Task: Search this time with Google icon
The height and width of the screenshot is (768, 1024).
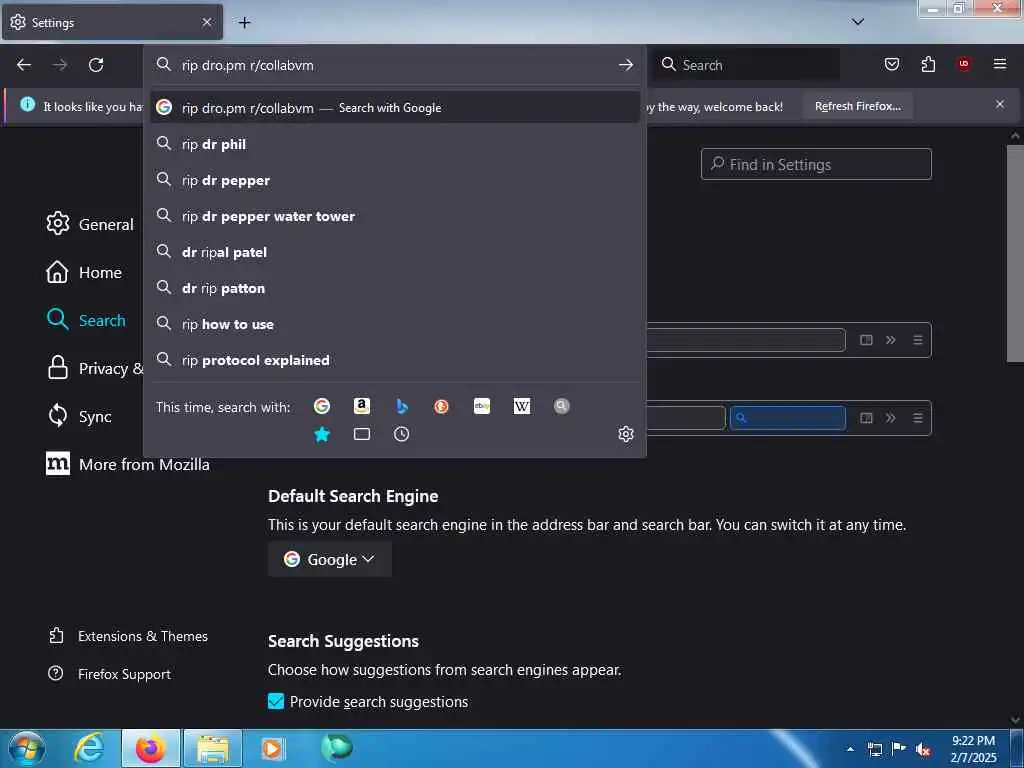Action: [322, 406]
